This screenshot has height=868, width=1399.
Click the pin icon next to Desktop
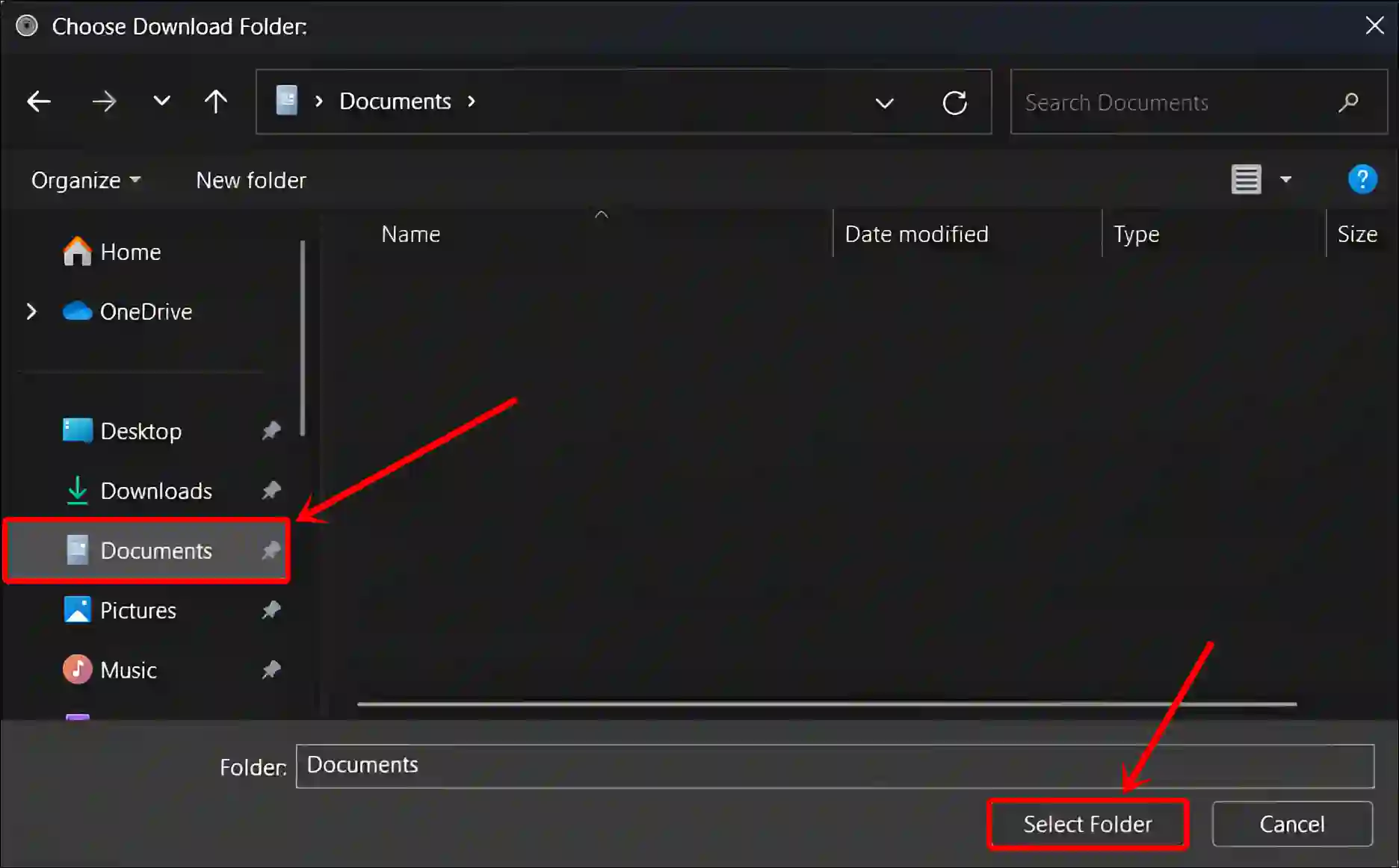tap(271, 431)
